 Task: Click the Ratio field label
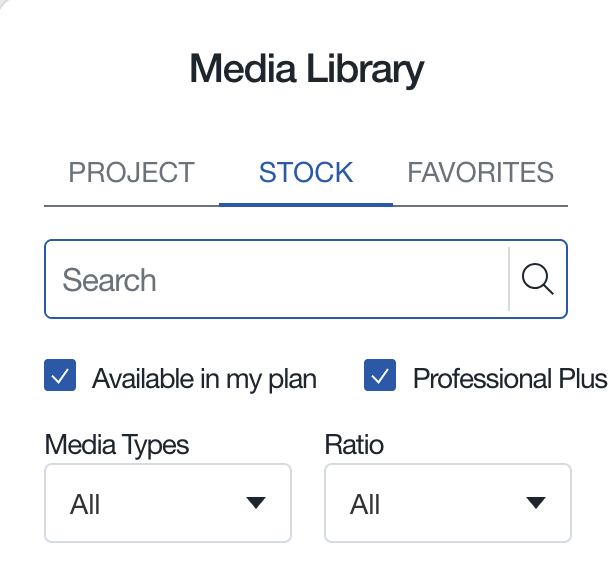[354, 444]
